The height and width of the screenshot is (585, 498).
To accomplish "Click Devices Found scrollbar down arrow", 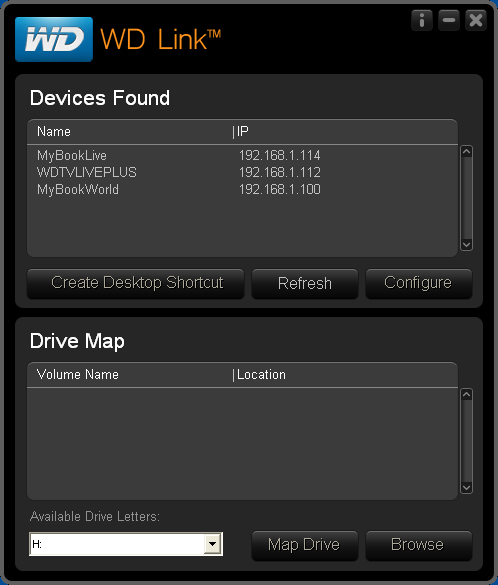I will (467, 245).
